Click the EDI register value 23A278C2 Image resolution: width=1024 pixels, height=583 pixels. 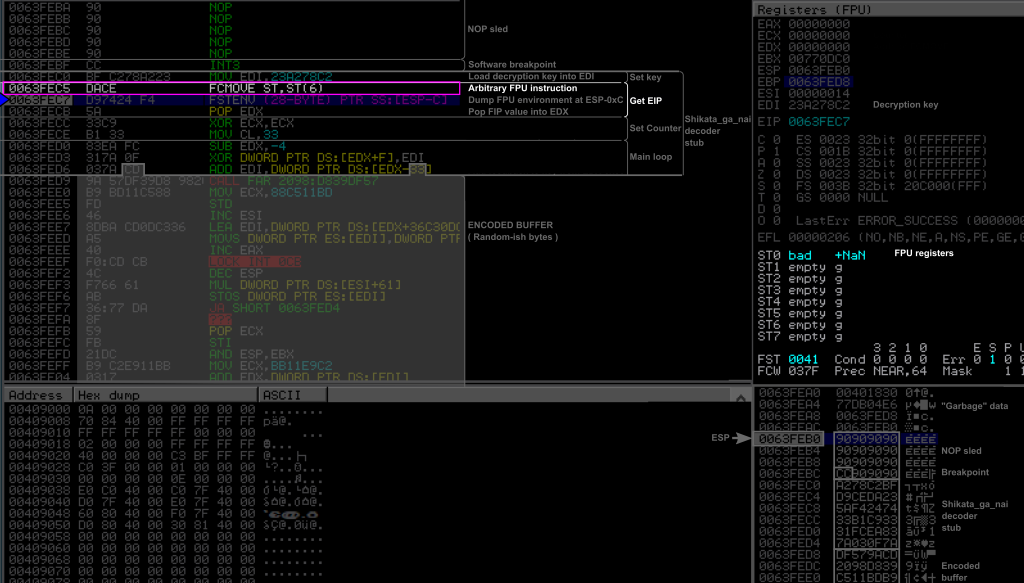[x=818, y=105]
